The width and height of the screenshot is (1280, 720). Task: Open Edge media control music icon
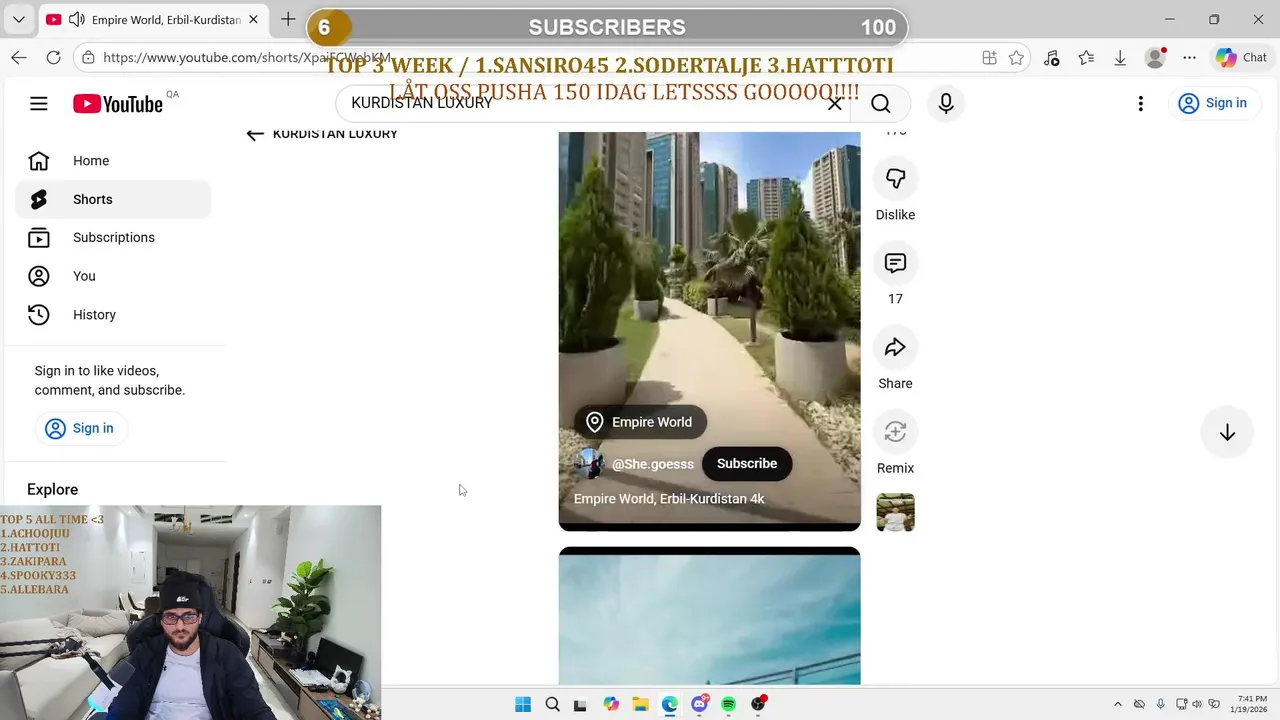(x=1052, y=58)
